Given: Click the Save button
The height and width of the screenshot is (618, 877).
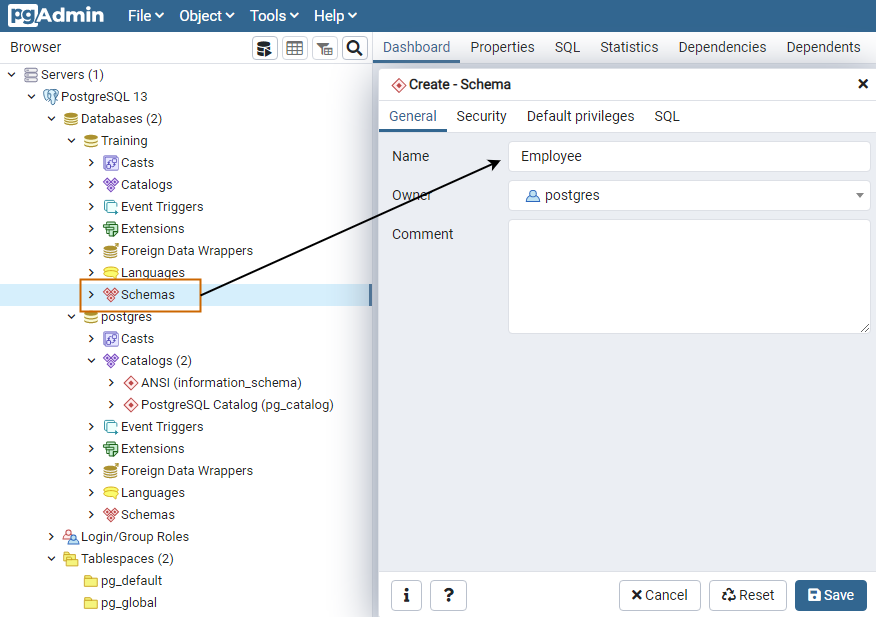Looking at the screenshot, I should point(831,594).
